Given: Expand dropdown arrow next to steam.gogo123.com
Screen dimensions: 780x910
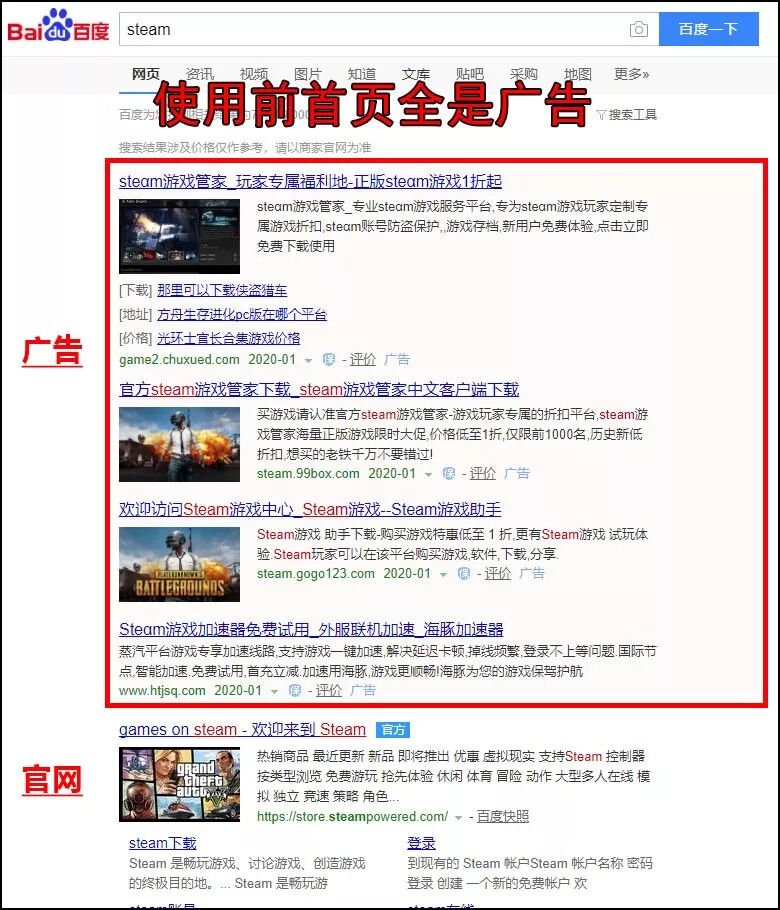Looking at the screenshot, I should pyautogui.click(x=443, y=575).
